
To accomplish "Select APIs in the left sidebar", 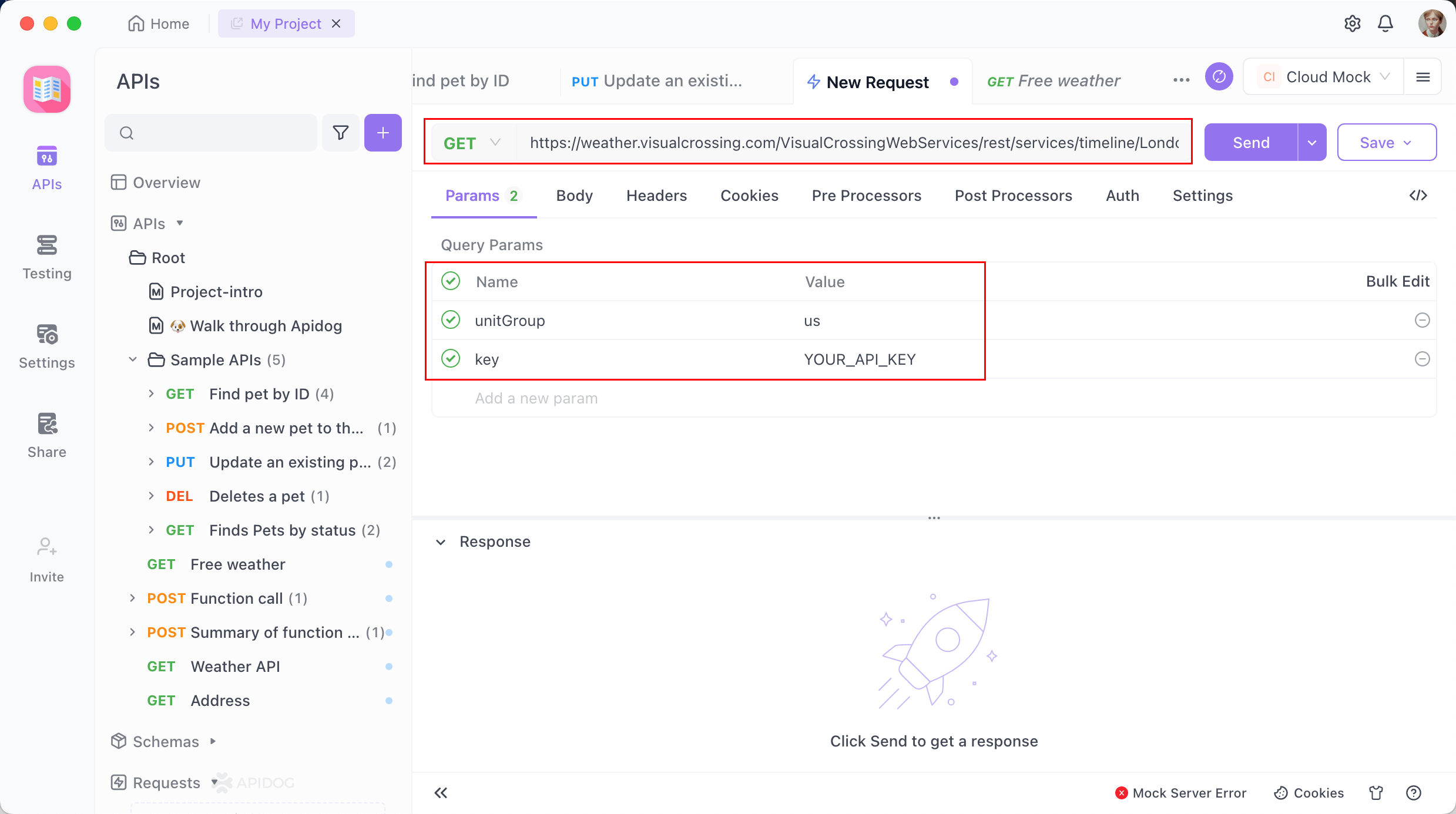I will click(x=47, y=168).
